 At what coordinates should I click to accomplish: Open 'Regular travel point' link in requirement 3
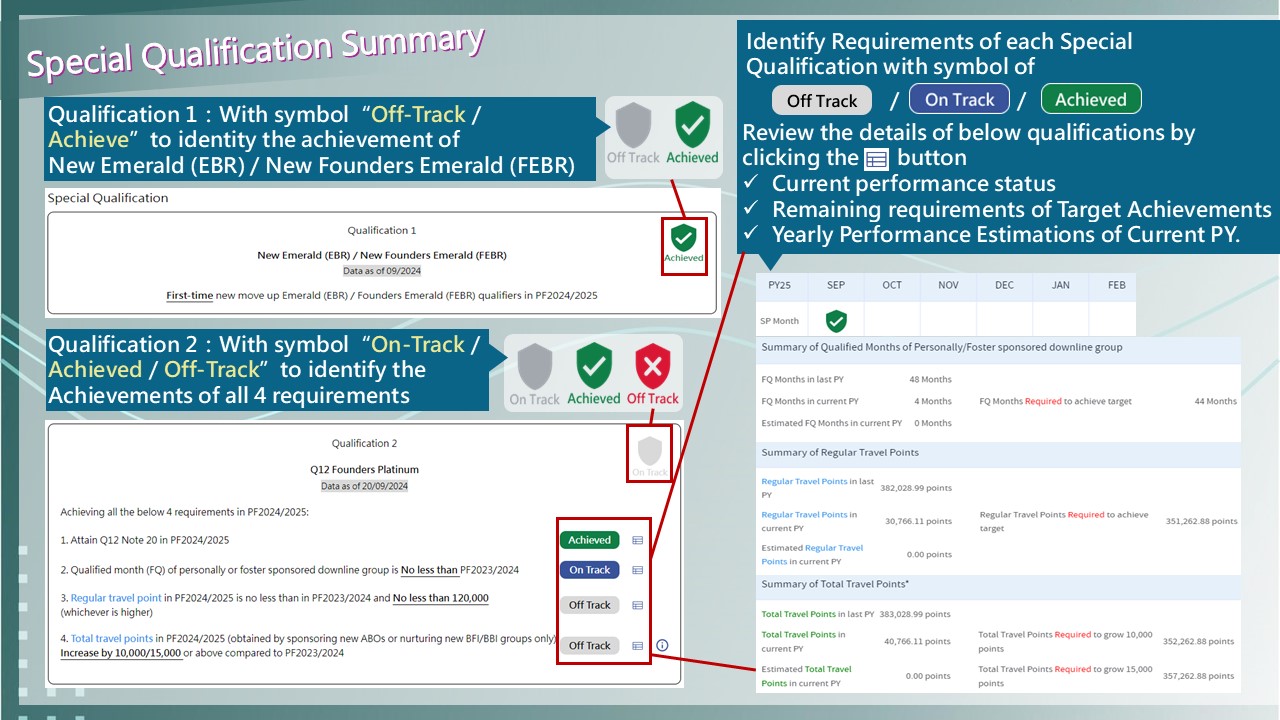(x=116, y=598)
